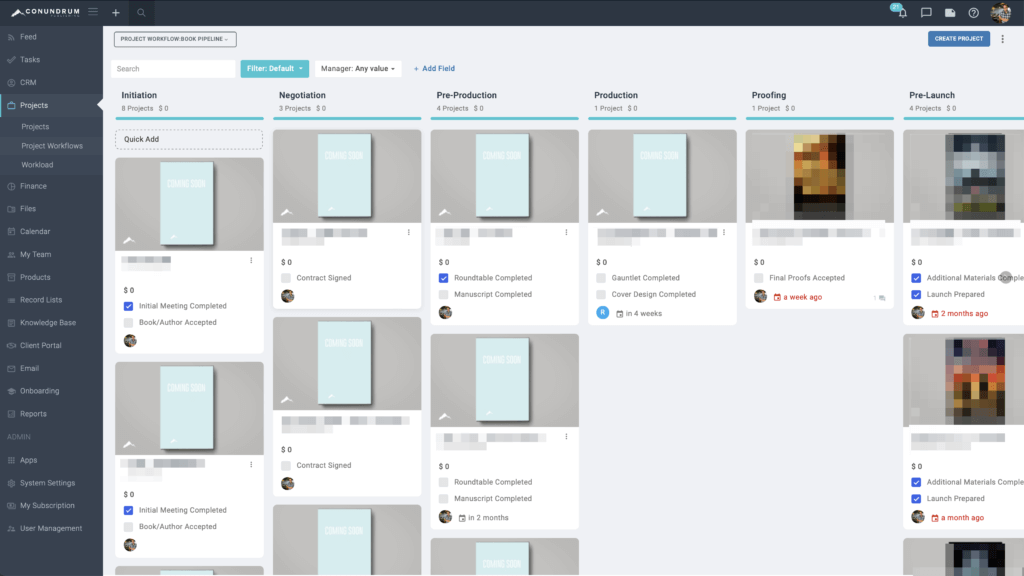Open kebab menu on second Pre-Production card
The height and width of the screenshot is (576, 1024).
(566, 436)
